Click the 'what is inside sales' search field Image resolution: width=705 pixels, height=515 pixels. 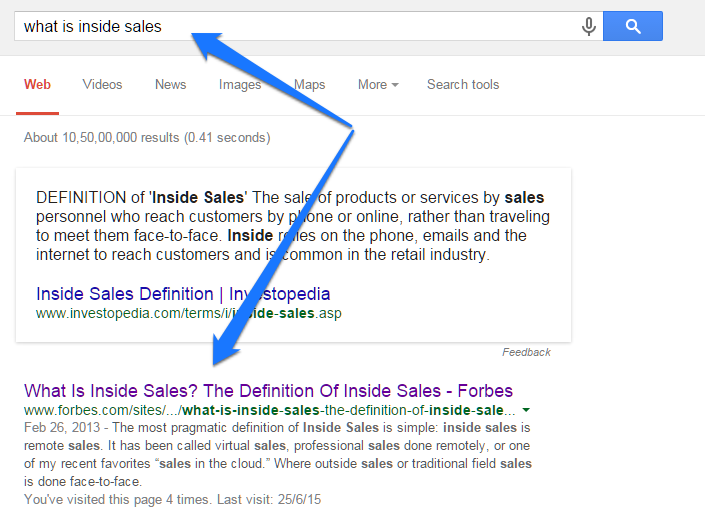pyautogui.click(x=297, y=27)
